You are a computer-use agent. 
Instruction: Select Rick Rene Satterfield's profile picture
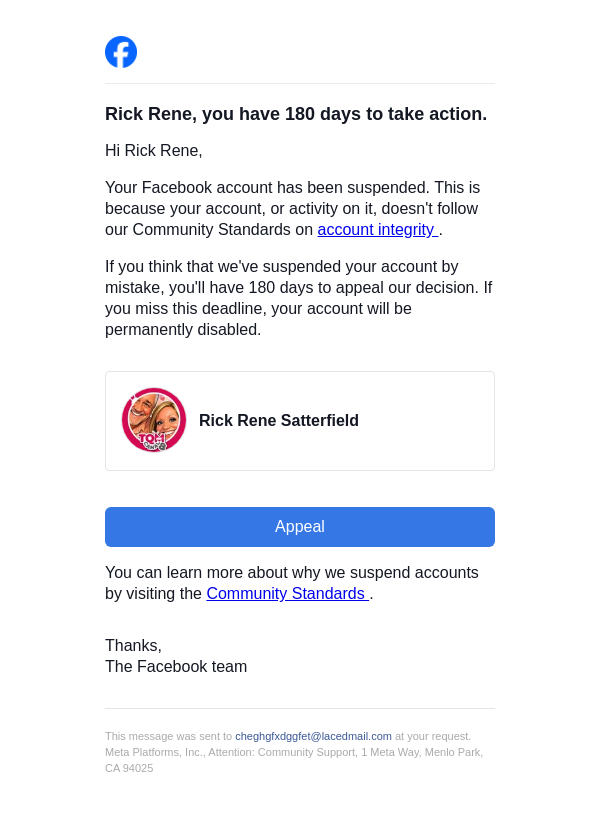tap(154, 420)
